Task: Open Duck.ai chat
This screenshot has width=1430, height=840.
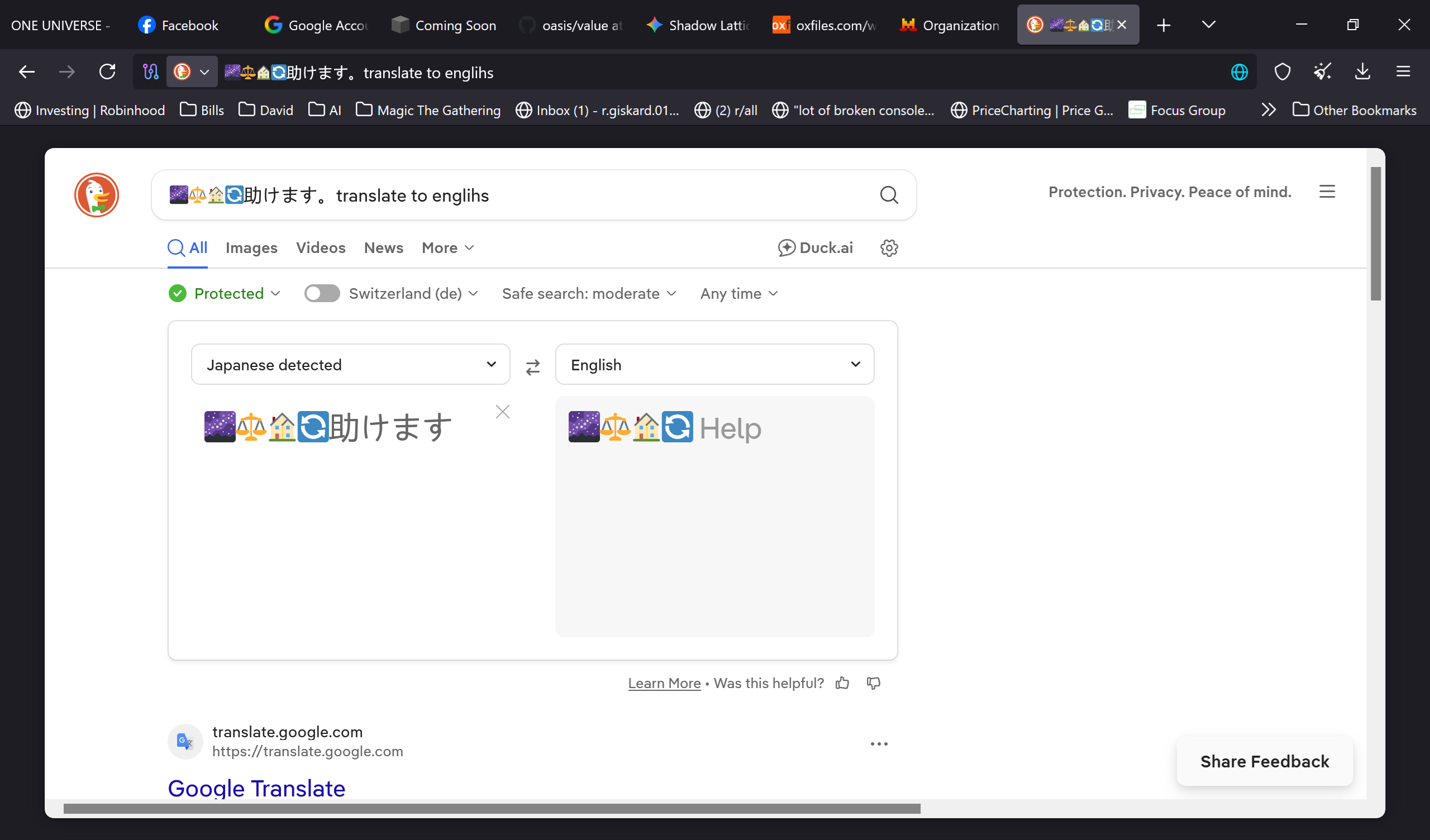Action: [815, 248]
